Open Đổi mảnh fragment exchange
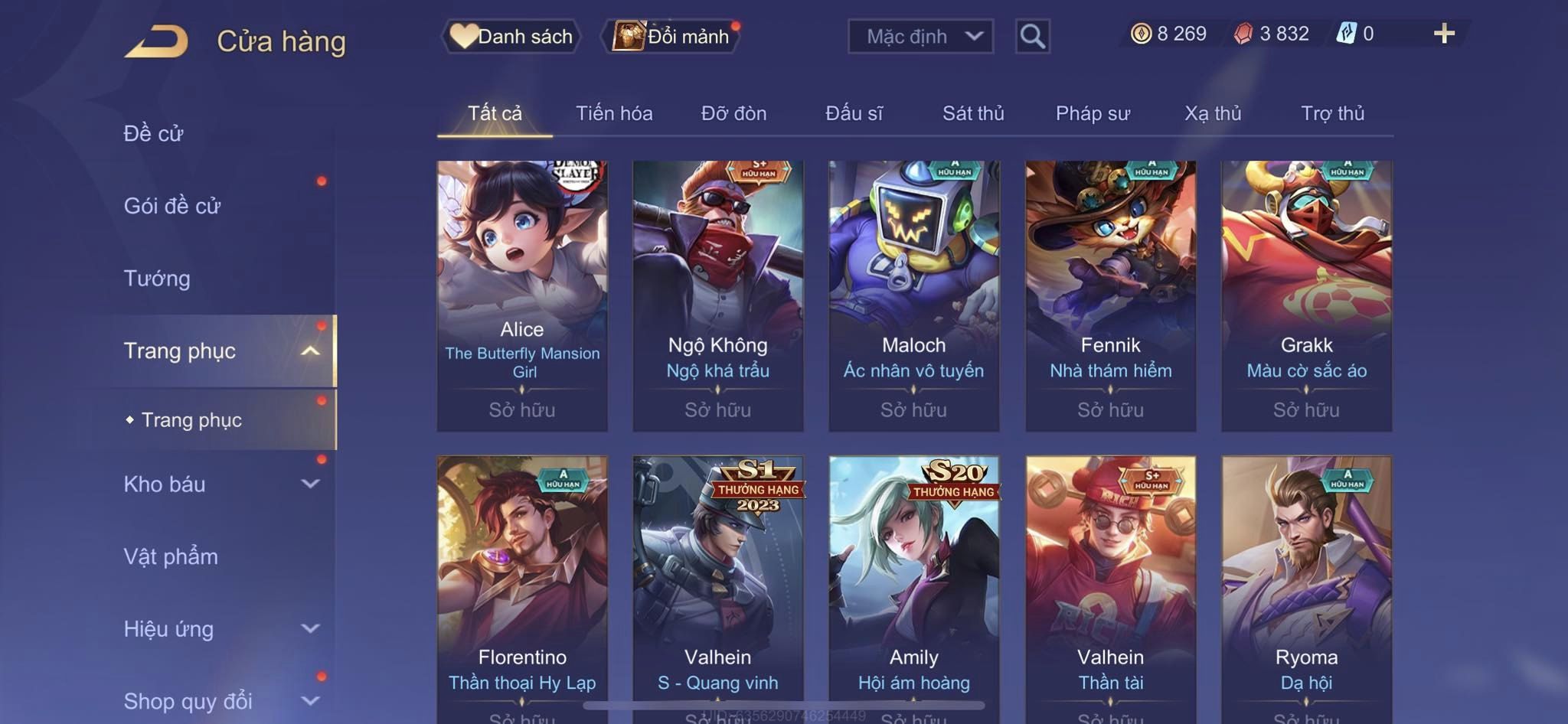The height and width of the screenshot is (724, 1568). click(671, 36)
